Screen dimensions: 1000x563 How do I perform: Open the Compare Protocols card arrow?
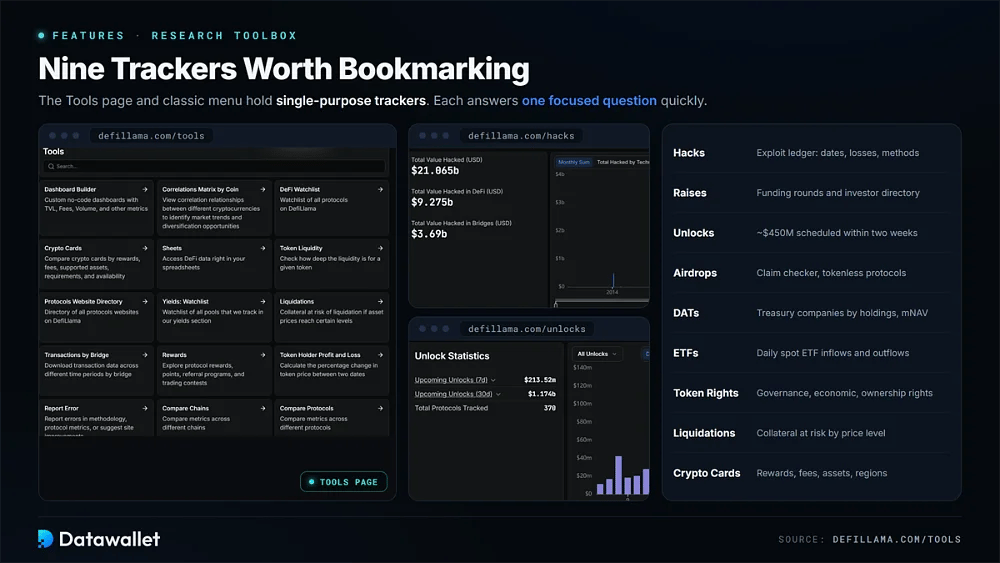[380, 408]
